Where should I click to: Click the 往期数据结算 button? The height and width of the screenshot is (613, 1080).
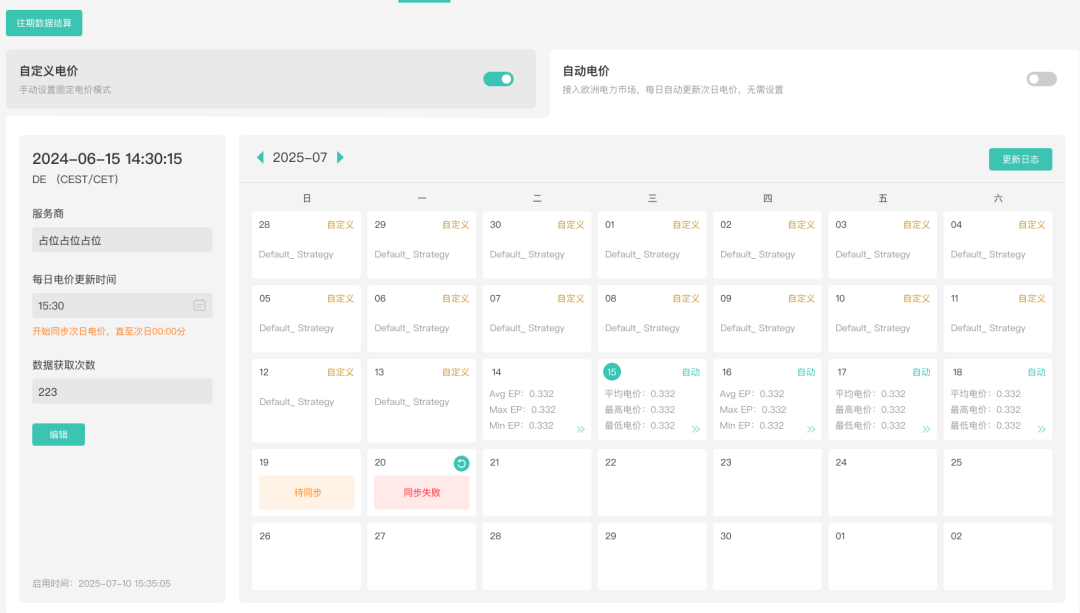point(44,23)
